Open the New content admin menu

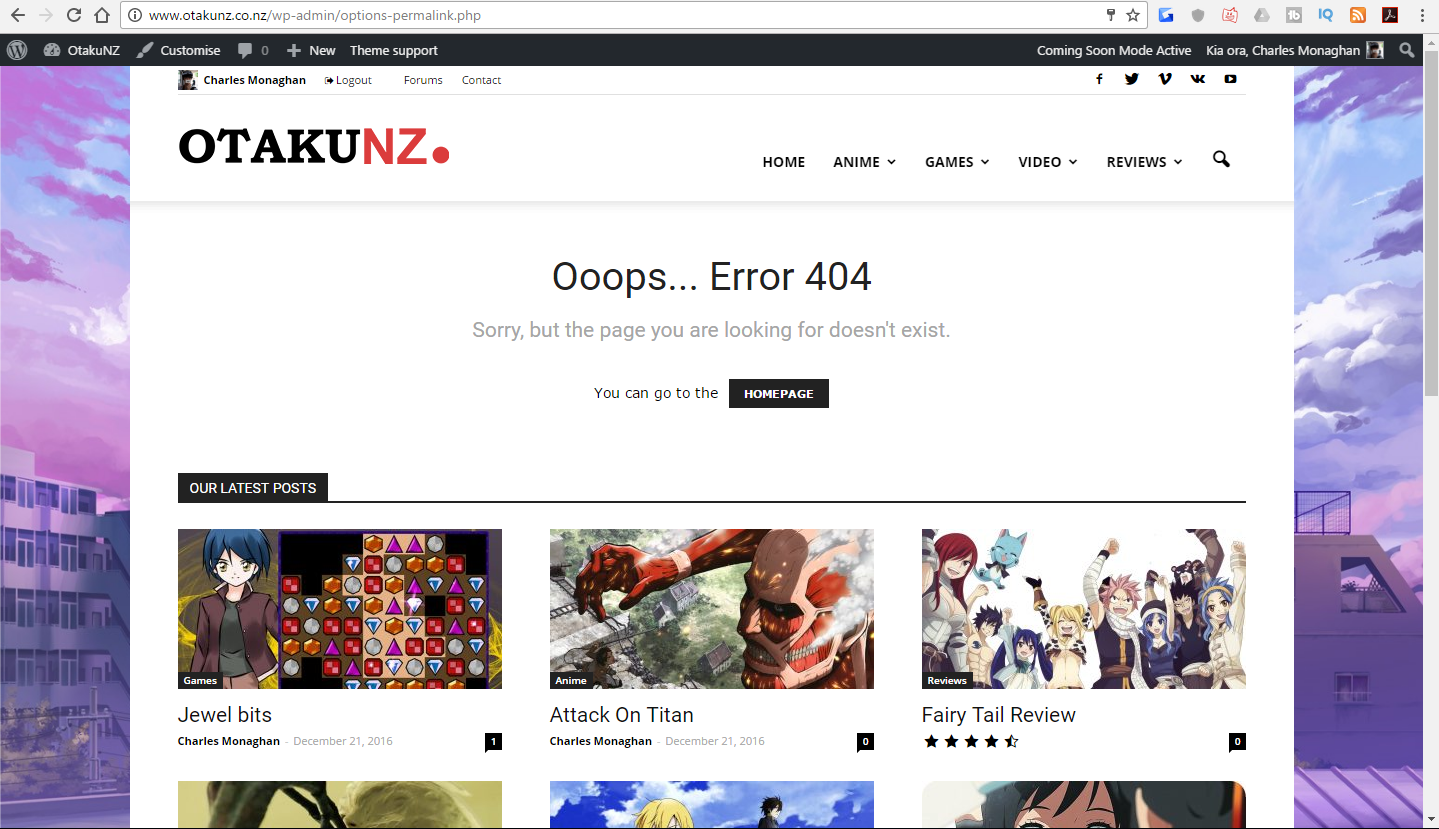pos(311,50)
